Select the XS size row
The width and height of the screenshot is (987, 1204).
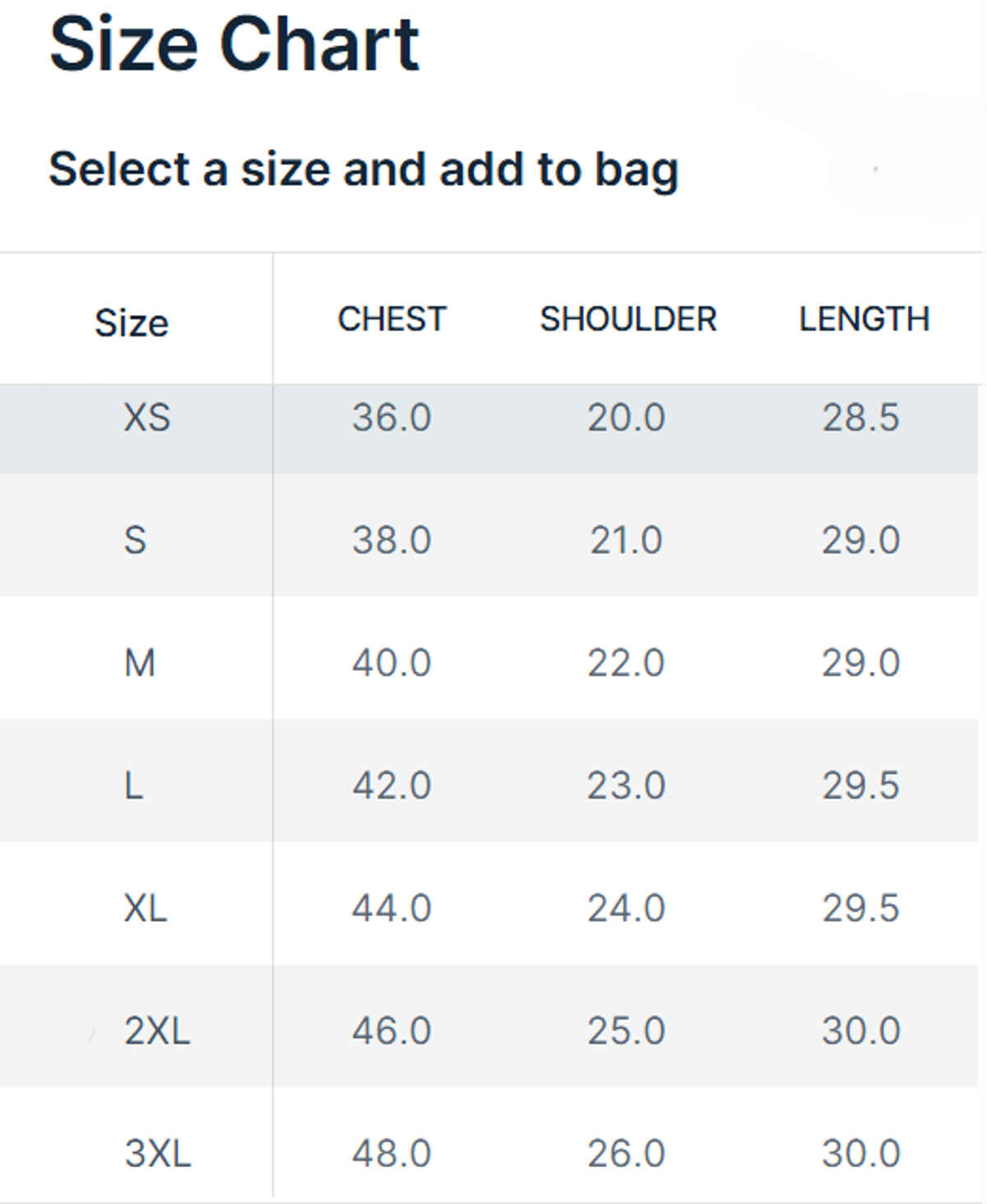coord(146,418)
